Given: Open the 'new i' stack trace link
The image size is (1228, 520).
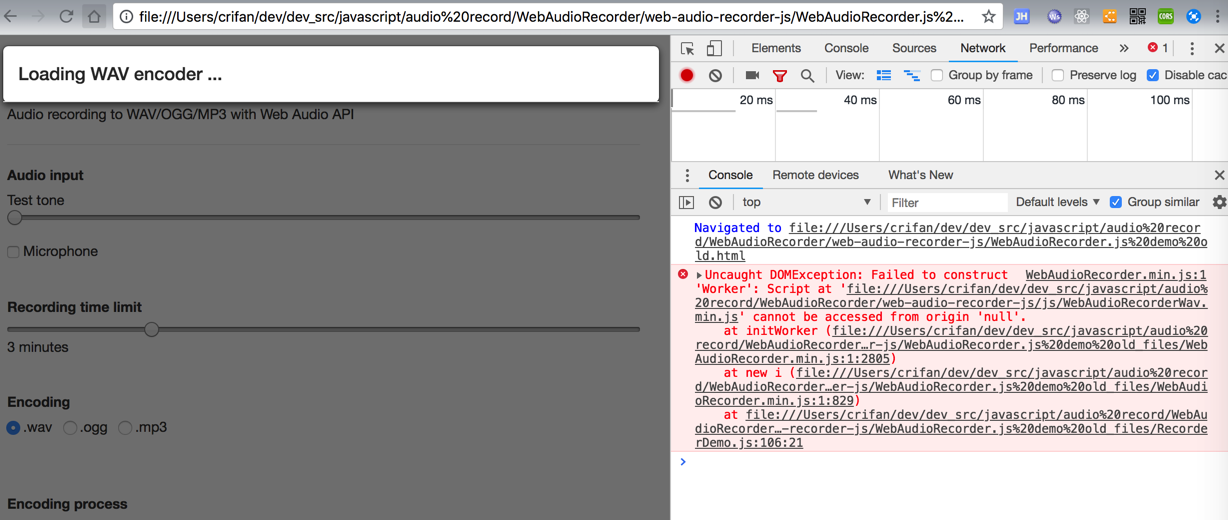Looking at the screenshot, I should [951, 387].
